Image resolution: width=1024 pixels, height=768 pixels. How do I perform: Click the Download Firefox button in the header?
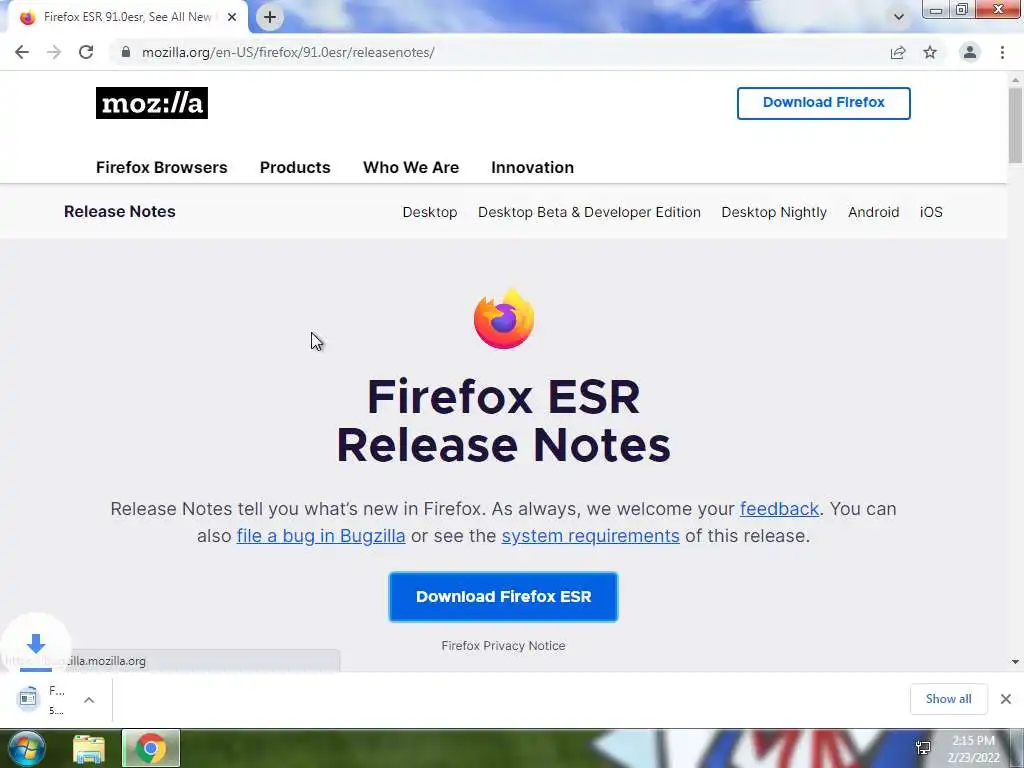824,103
